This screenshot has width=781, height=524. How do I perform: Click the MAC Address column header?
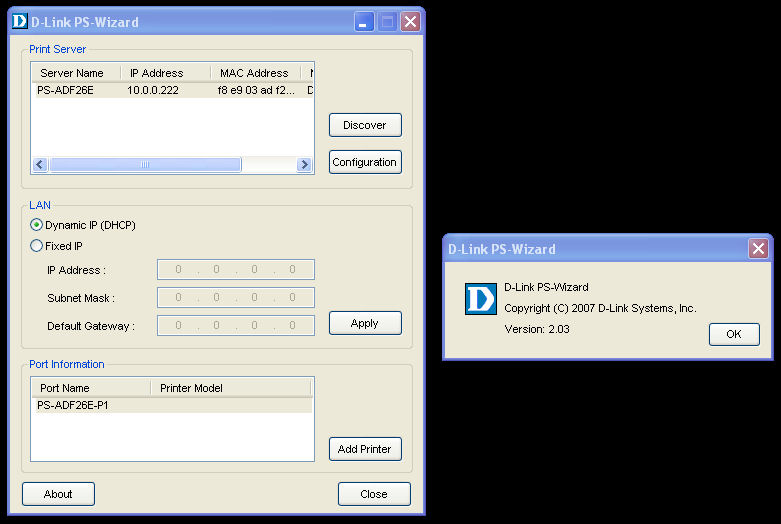[x=254, y=73]
